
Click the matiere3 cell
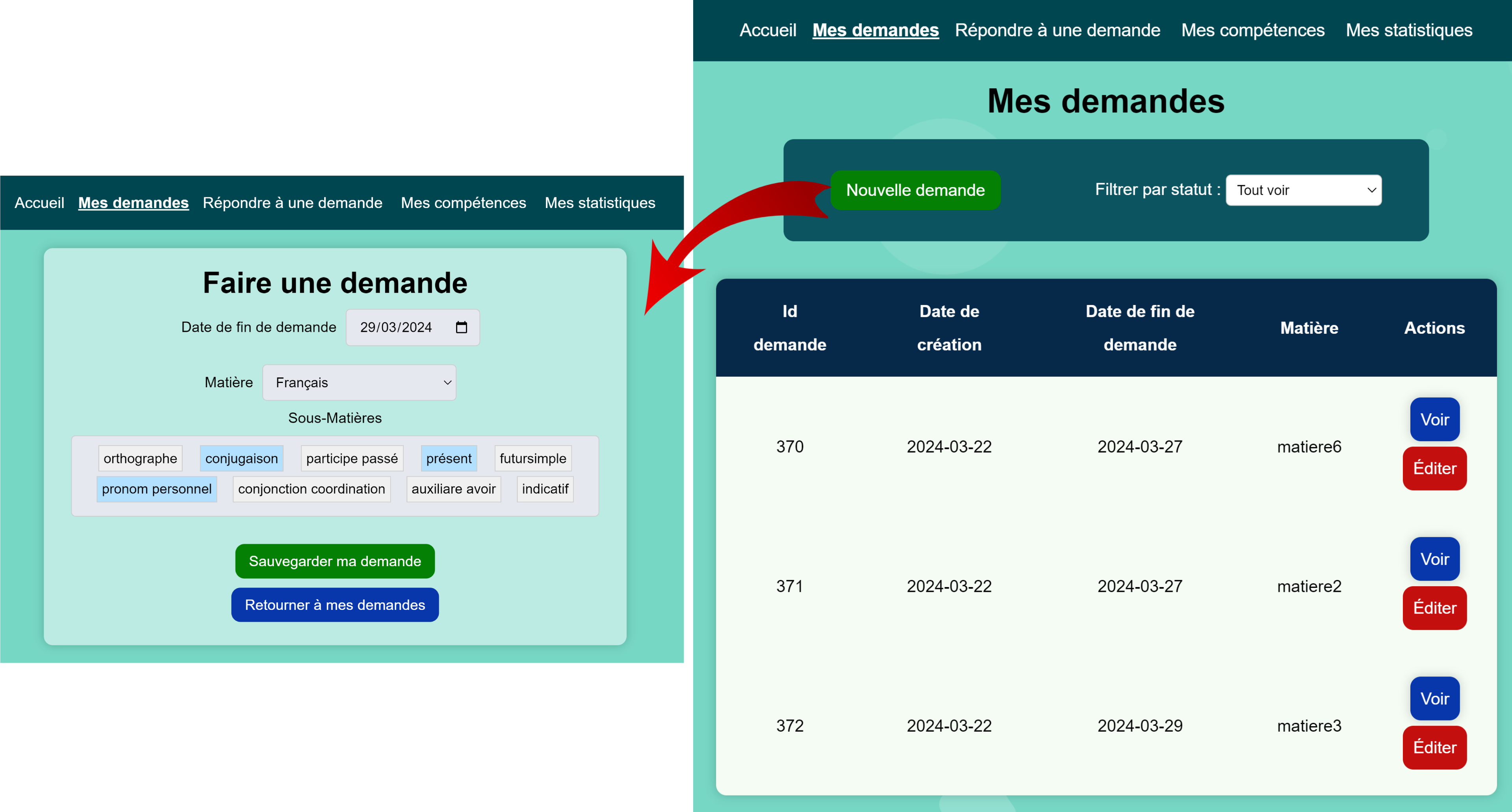point(1310,726)
